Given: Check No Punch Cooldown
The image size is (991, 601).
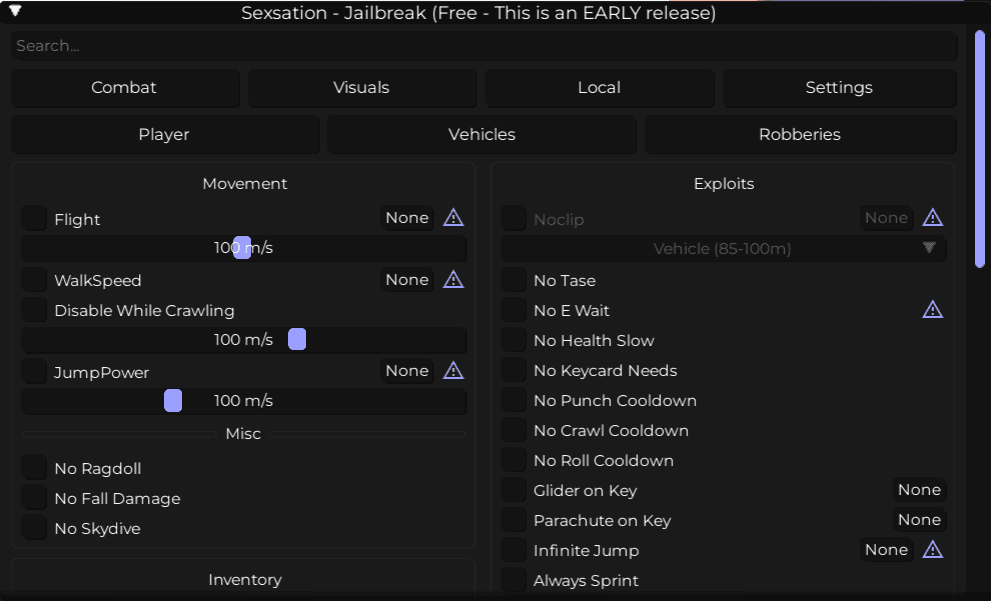Looking at the screenshot, I should pos(514,400).
